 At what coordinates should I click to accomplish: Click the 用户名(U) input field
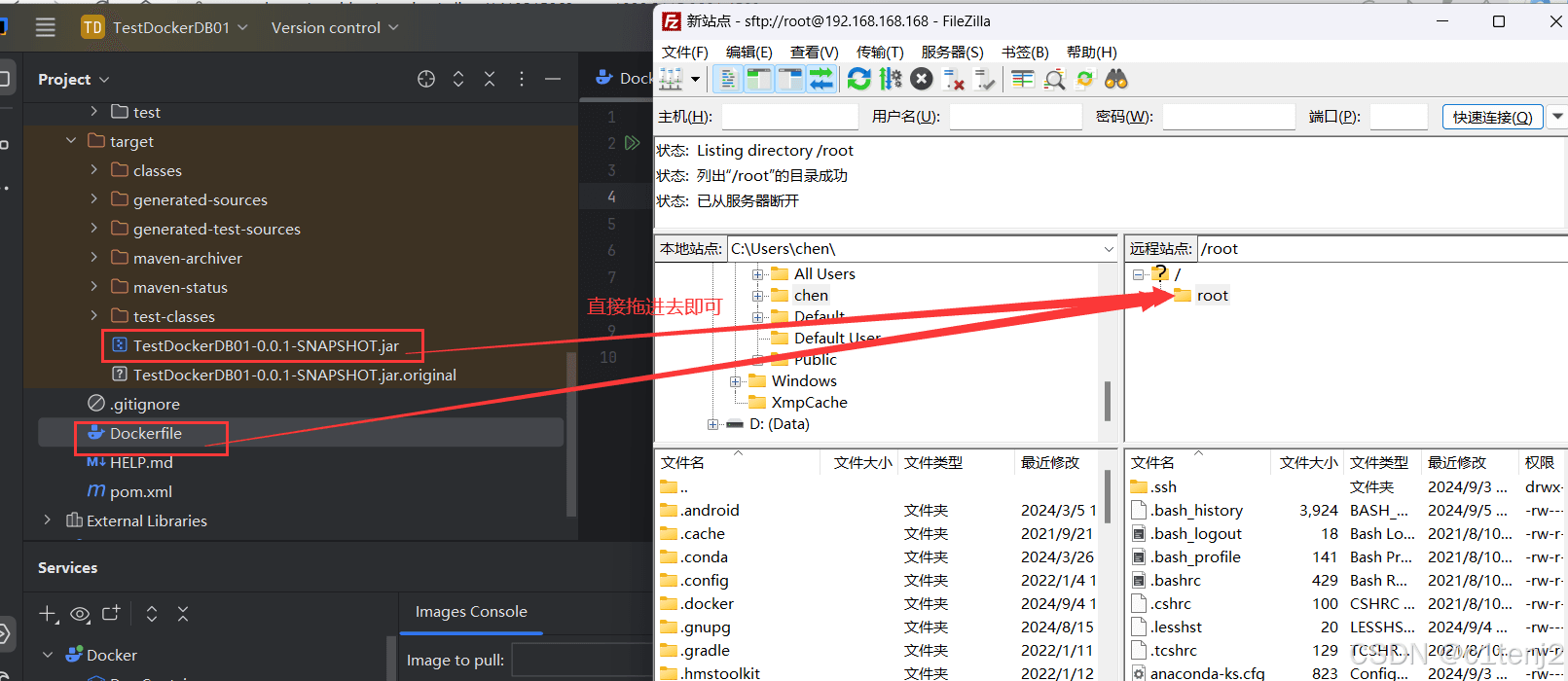1015,117
